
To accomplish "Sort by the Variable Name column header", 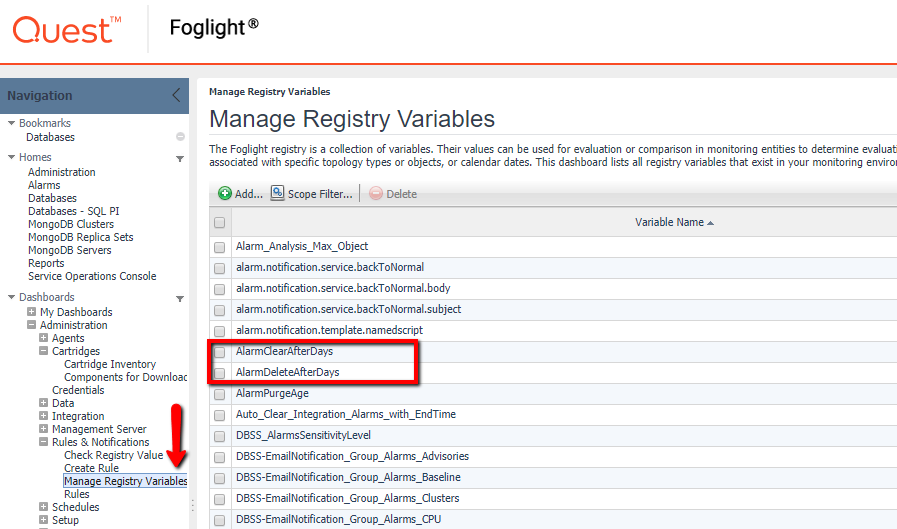I will click(674, 222).
